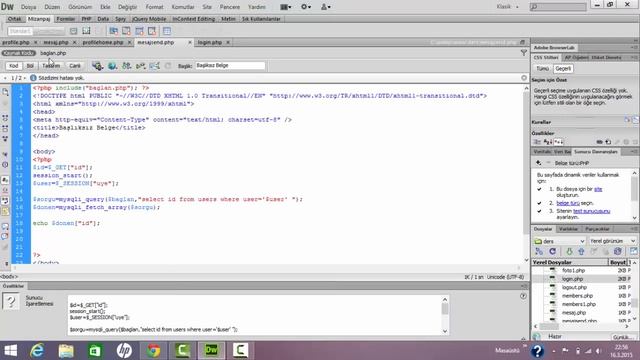The image size is (640, 360).
Task: Click the Check browser compatibility icon
Action: 155,66
